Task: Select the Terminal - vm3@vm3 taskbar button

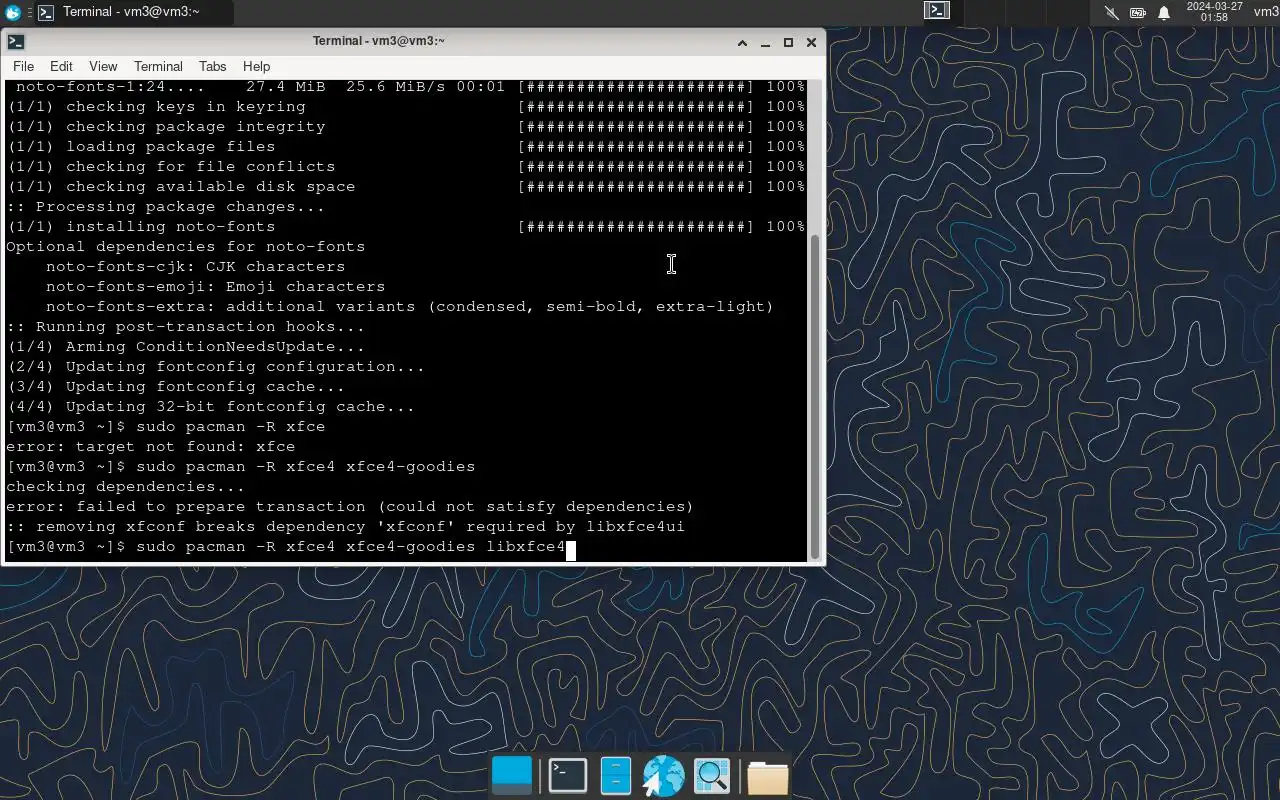Action: 133,12
